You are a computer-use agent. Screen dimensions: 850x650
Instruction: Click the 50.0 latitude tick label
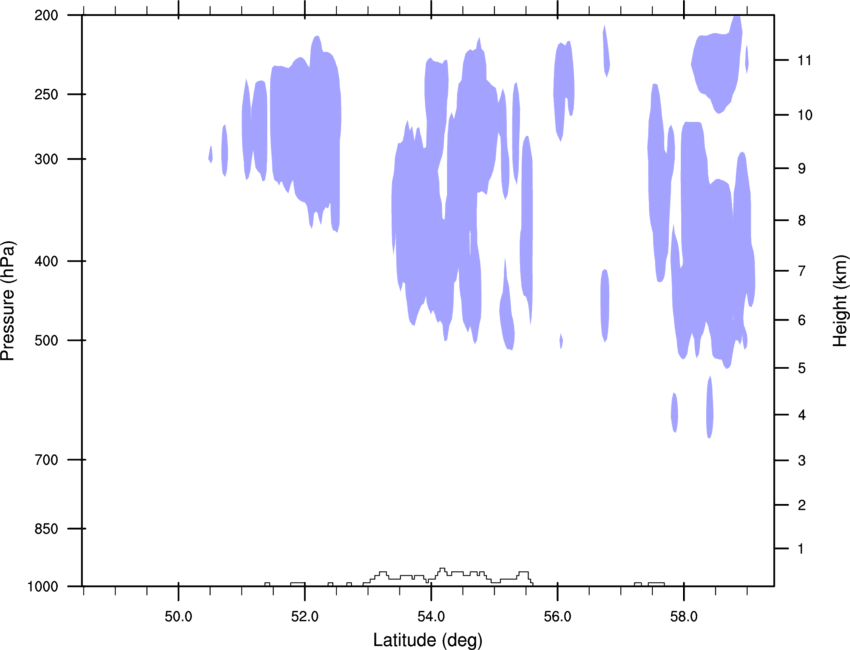178,617
